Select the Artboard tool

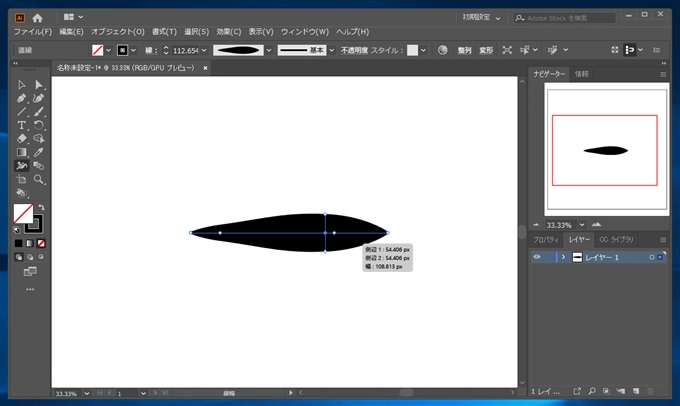coord(21,179)
